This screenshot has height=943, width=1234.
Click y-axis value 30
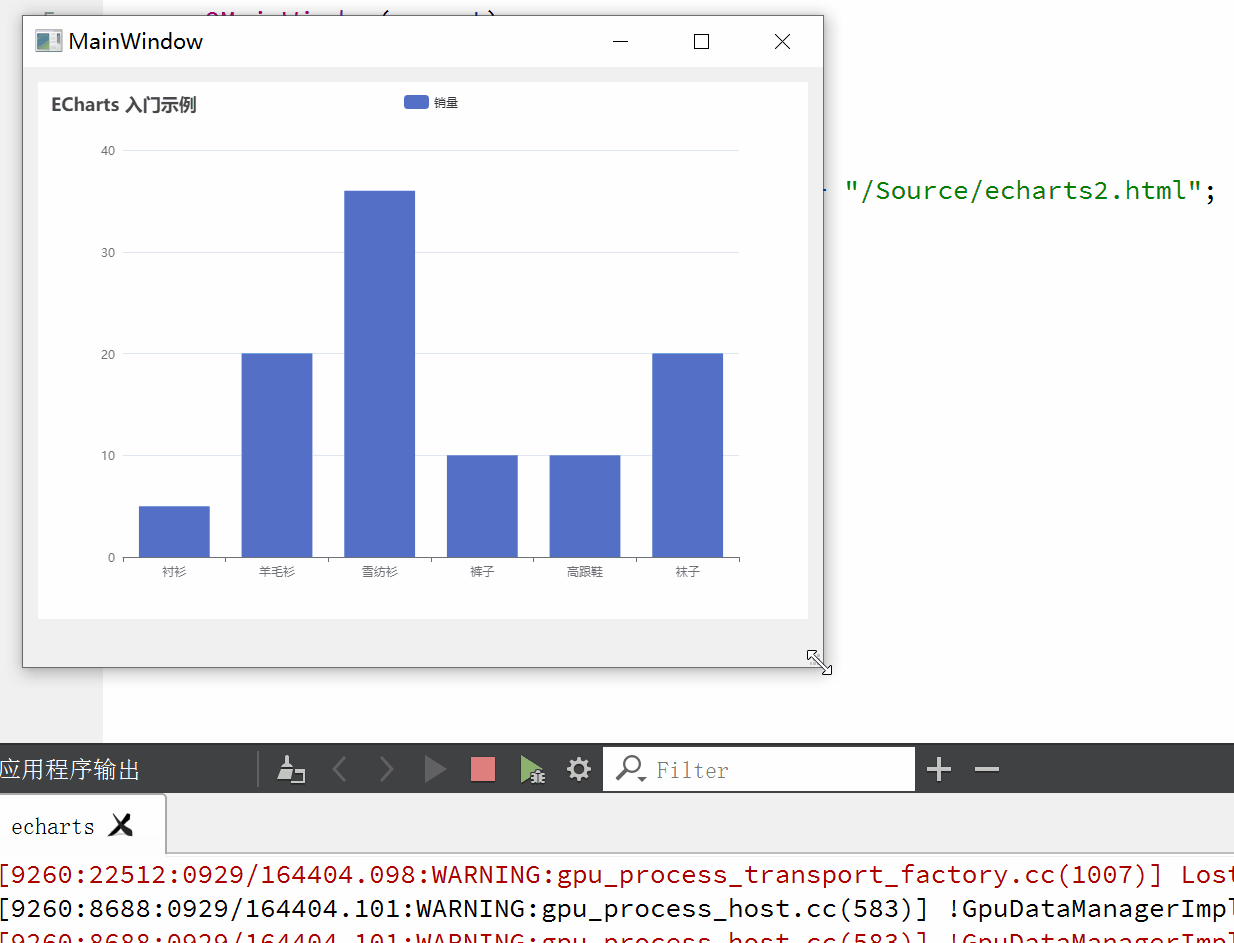pyautogui.click(x=108, y=253)
